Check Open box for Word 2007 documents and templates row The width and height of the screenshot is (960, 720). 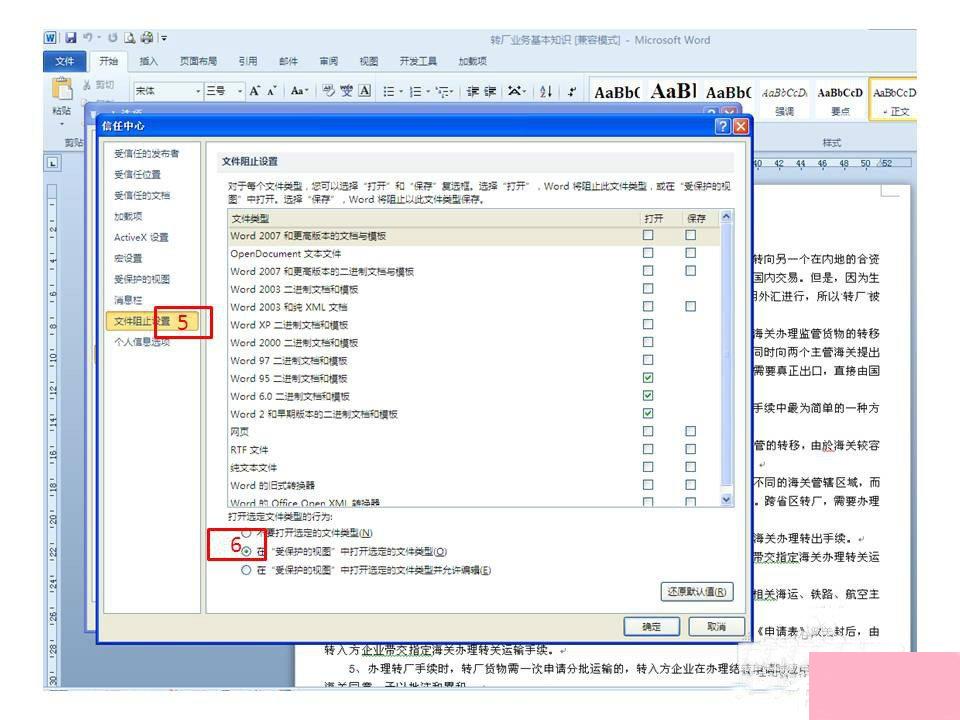point(648,235)
